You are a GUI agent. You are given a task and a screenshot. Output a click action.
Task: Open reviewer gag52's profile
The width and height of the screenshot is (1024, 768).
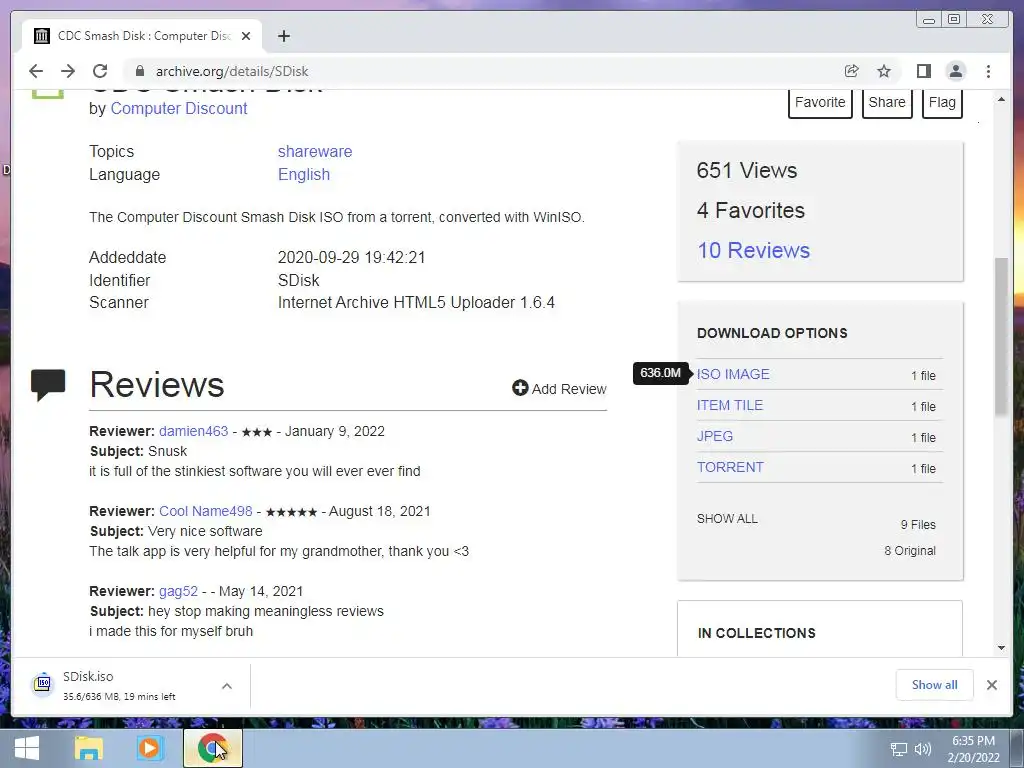pyautogui.click(x=178, y=591)
